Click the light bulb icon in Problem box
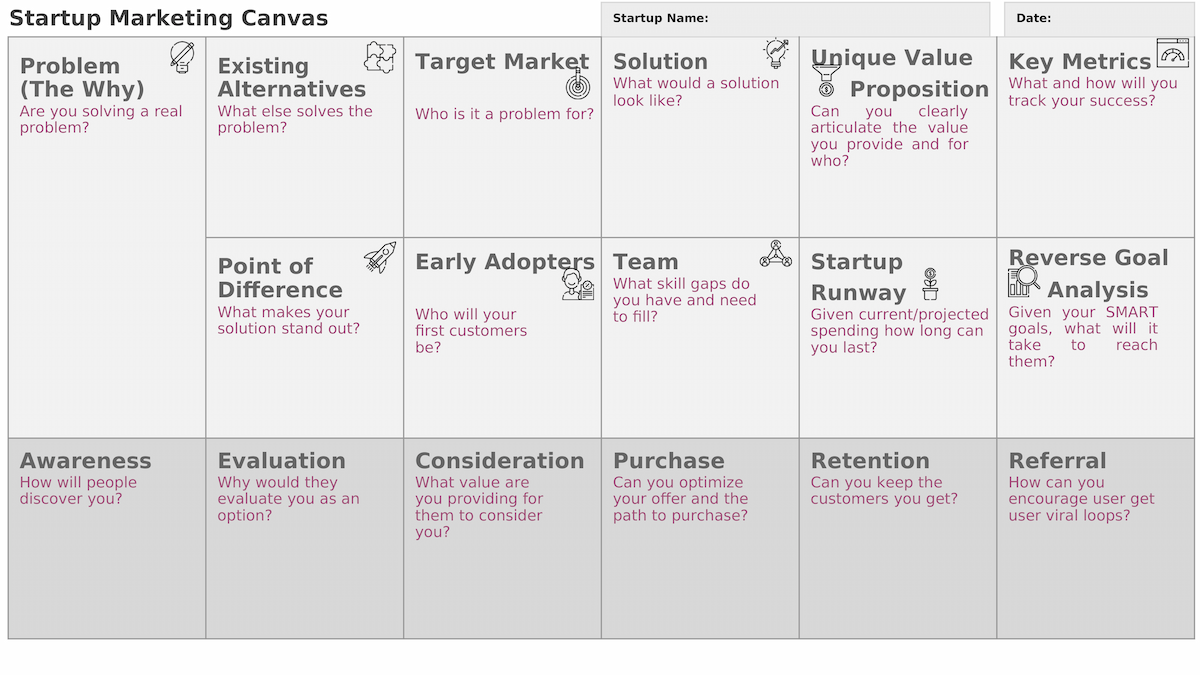 tap(182, 56)
